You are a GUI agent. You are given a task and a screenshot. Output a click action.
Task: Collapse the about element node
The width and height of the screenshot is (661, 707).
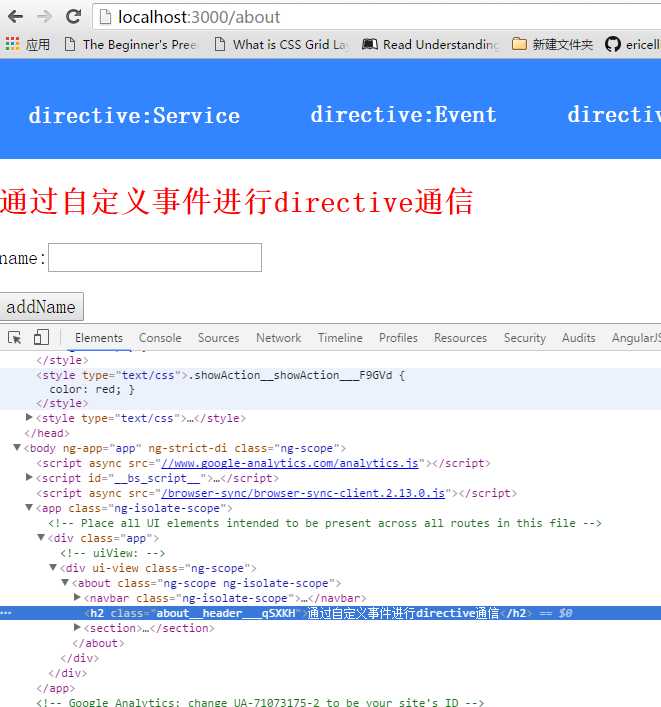(65, 582)
